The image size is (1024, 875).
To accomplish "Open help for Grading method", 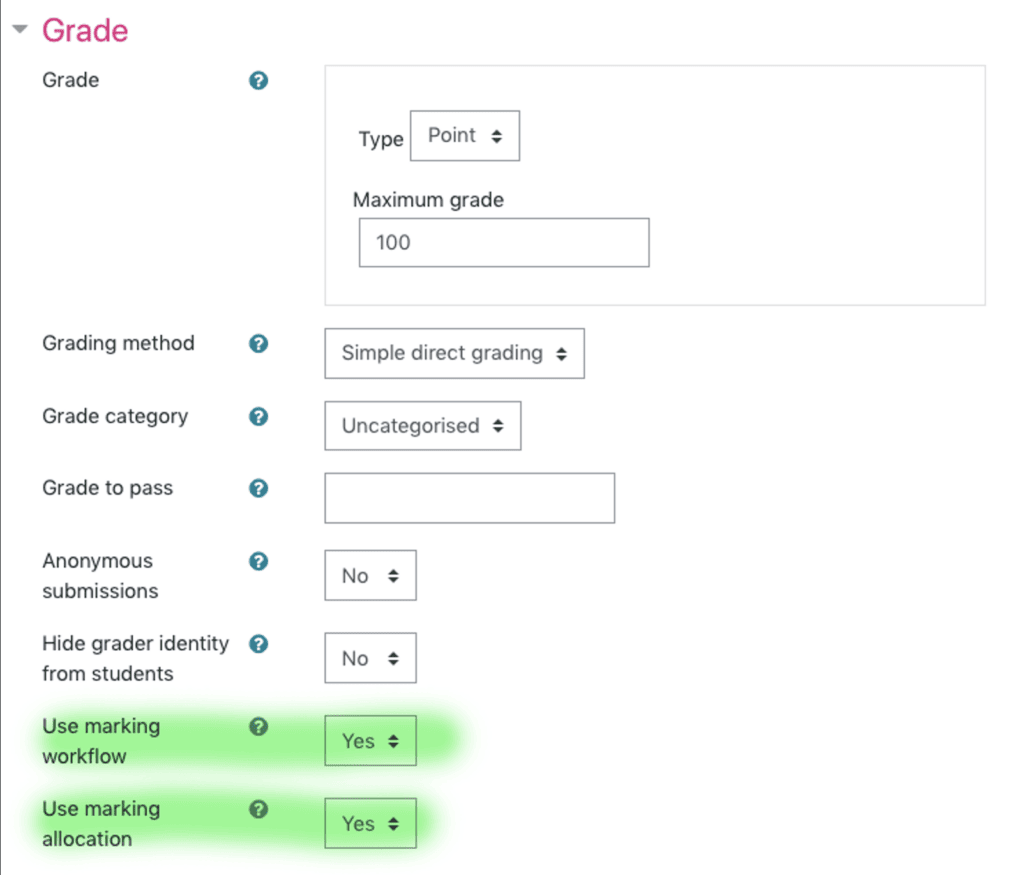I will click(258, 344).
